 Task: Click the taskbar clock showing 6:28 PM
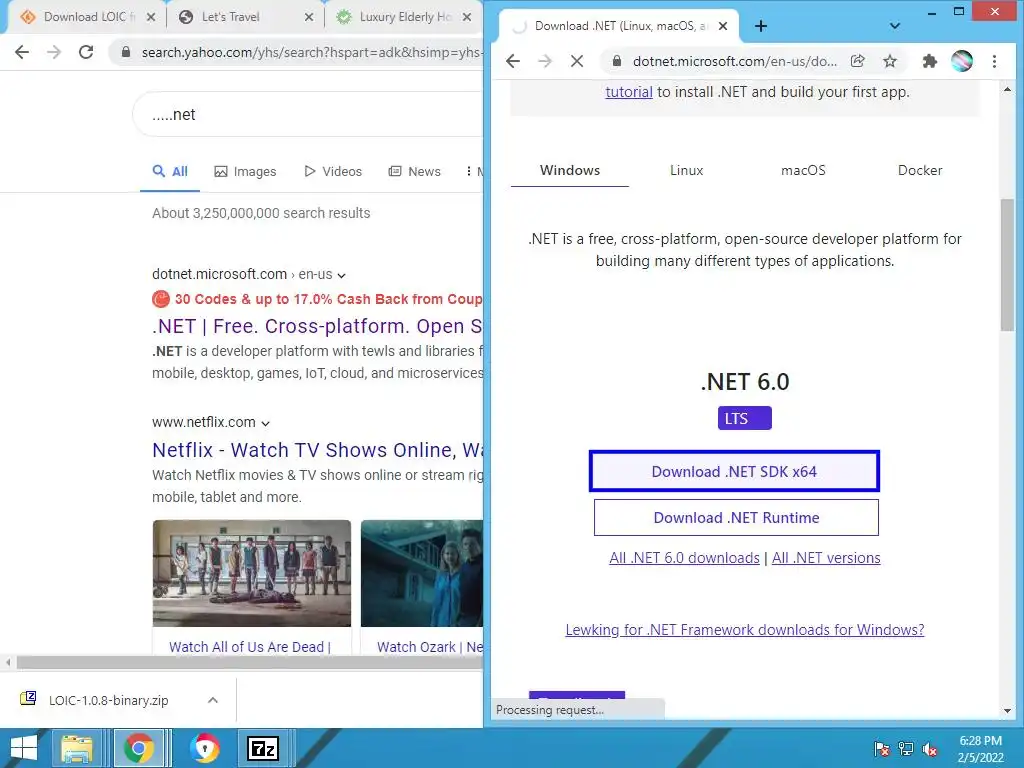click(x=980, y=749)
